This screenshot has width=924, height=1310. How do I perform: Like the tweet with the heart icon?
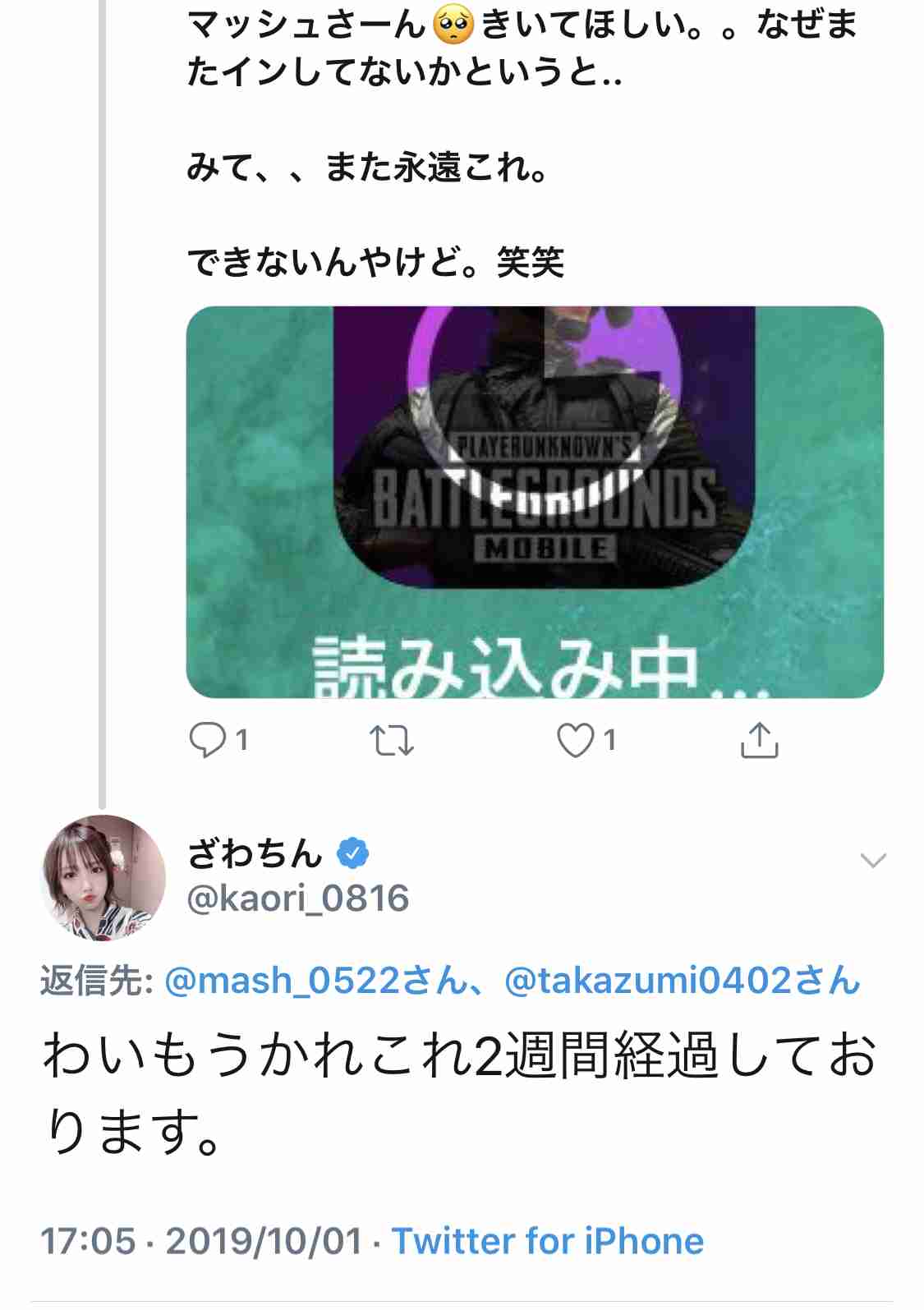575,740
